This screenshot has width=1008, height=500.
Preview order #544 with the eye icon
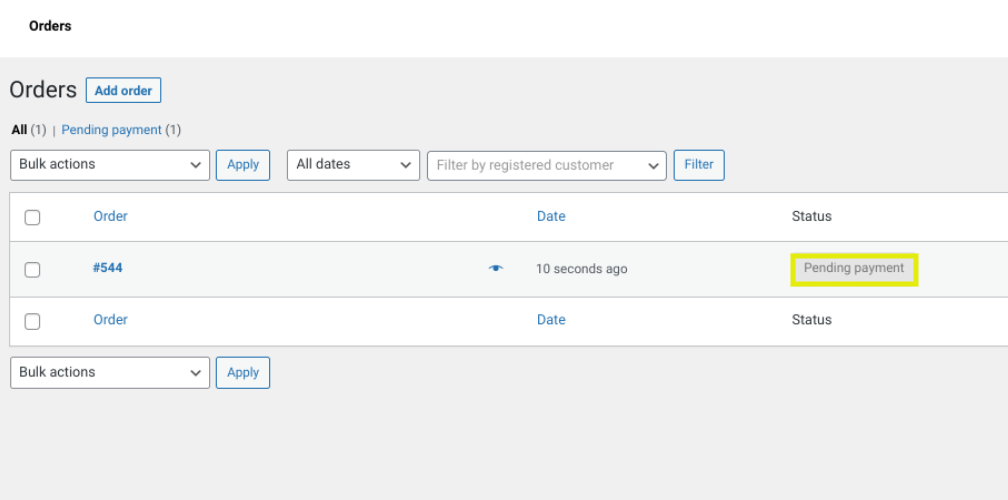[496, 268]
